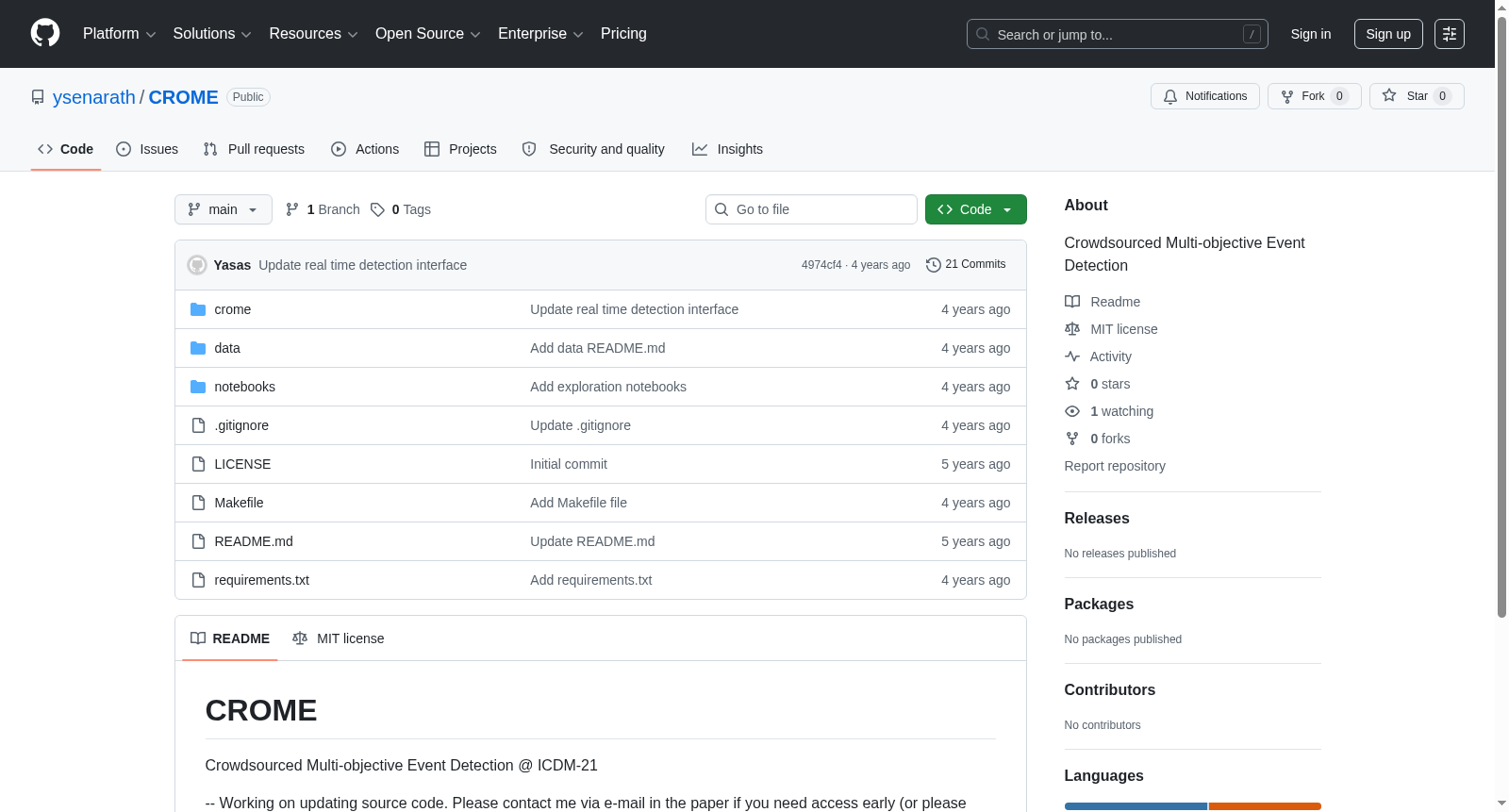Fork the CROME repository

[x=1315, y=96]
